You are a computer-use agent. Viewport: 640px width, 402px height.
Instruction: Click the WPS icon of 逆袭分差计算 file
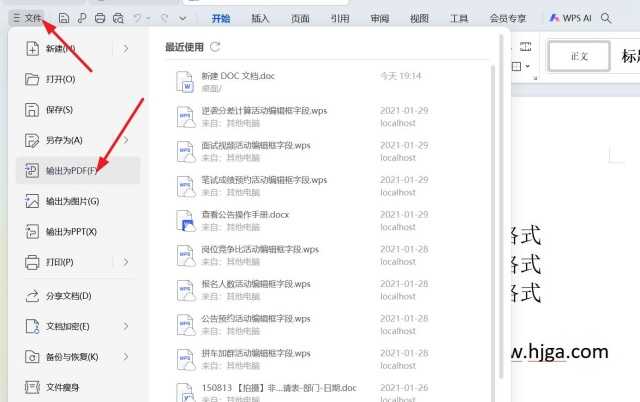[185, 117]
